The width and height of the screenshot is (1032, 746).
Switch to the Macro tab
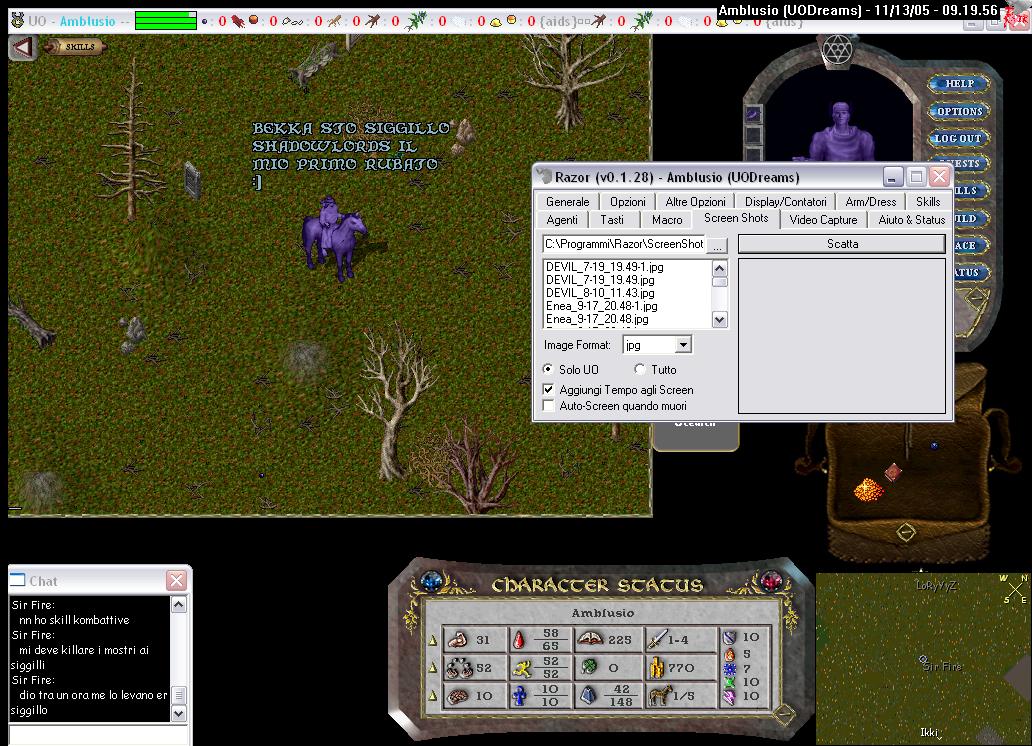click(667, 220)
